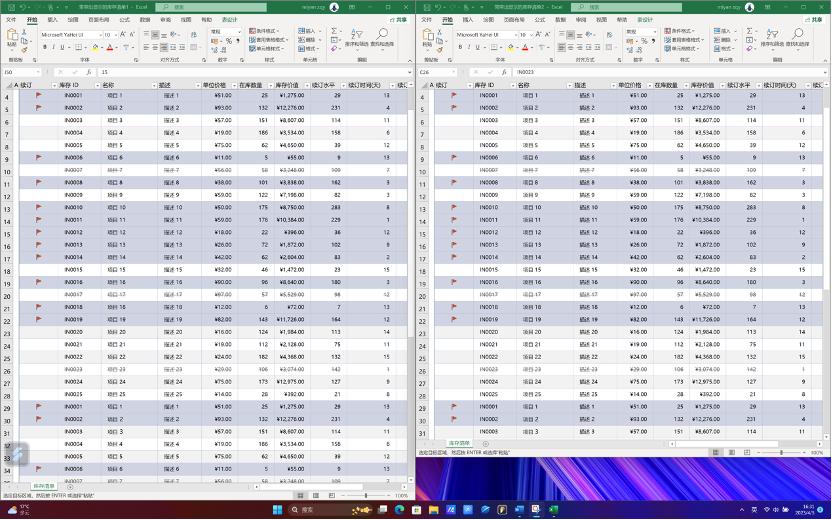This screenshot has height=520, width=832.
Task: Open File Explorer from taskbar
Action: pos(434,510)
